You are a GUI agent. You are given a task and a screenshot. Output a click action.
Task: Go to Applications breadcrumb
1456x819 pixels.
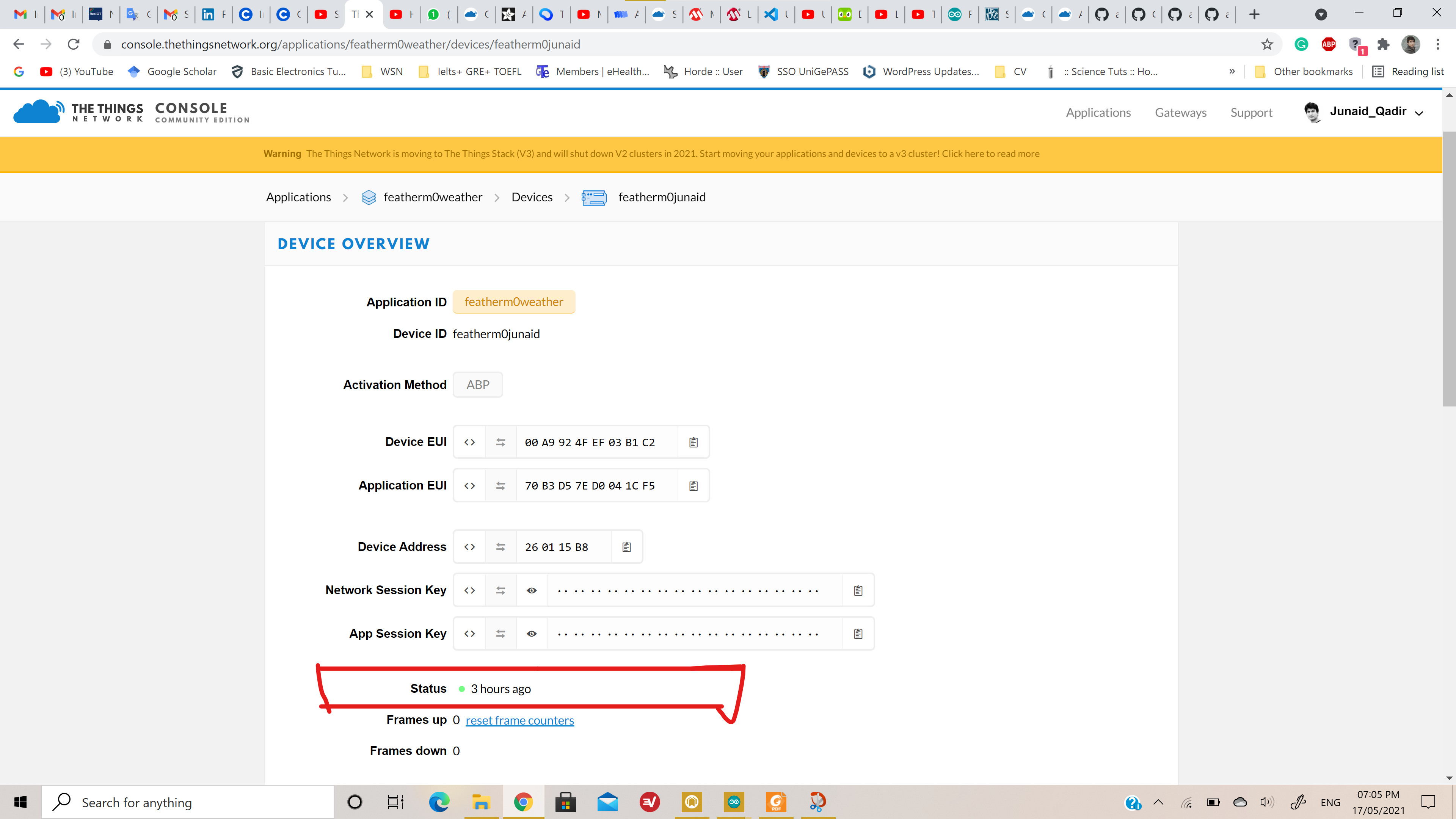298,197
